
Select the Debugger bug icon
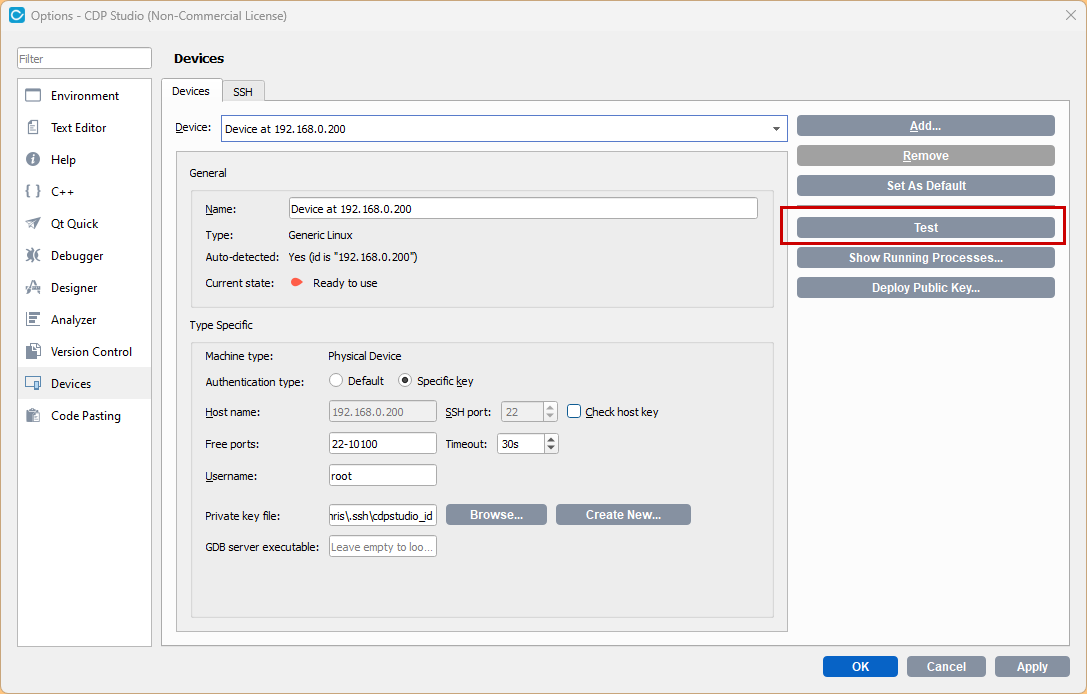coord(33,255)
